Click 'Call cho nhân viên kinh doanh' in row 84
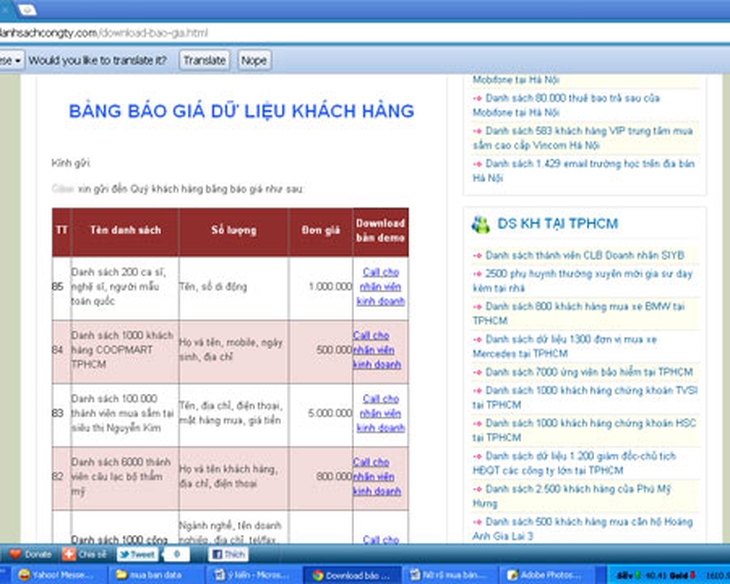This screenshot has width=730, height=584. [377, 350]
